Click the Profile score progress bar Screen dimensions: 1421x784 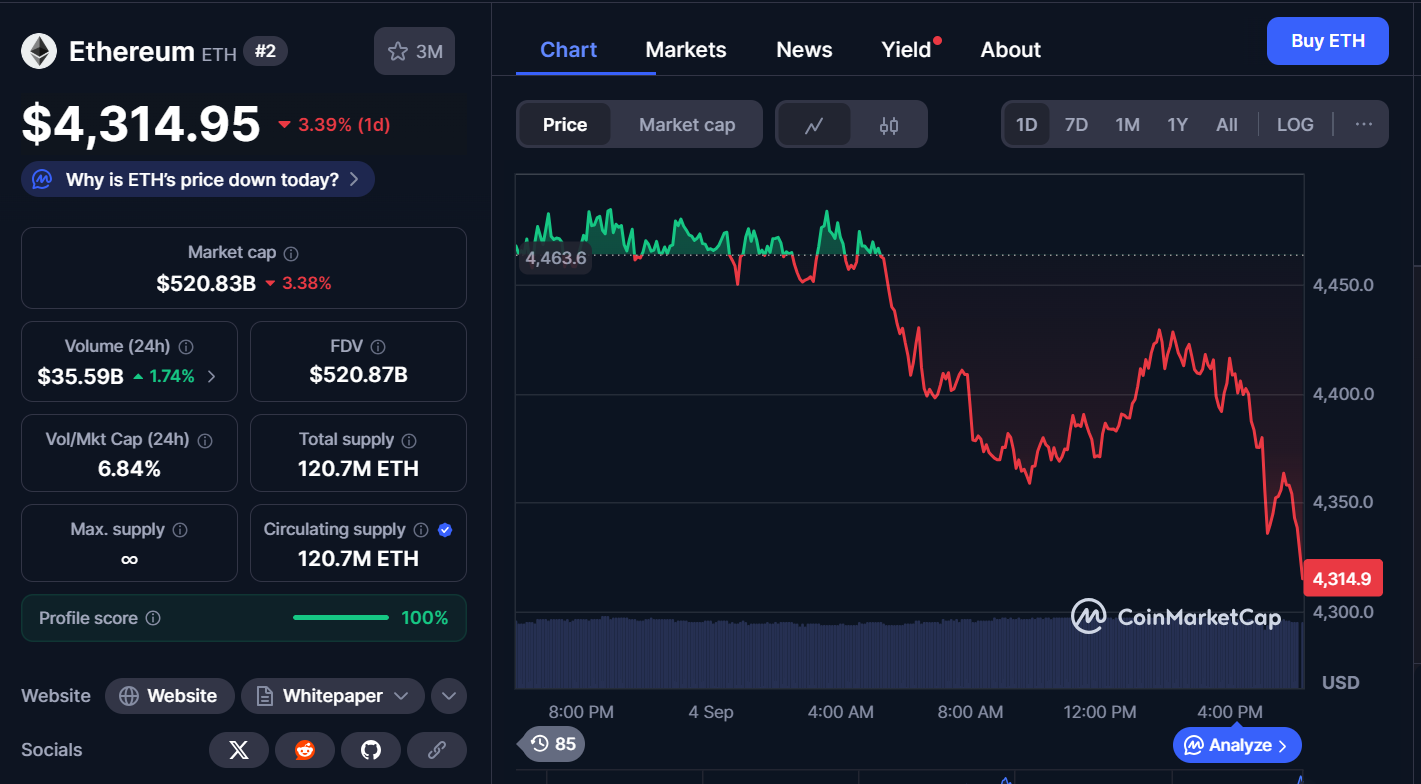point(341,618)
